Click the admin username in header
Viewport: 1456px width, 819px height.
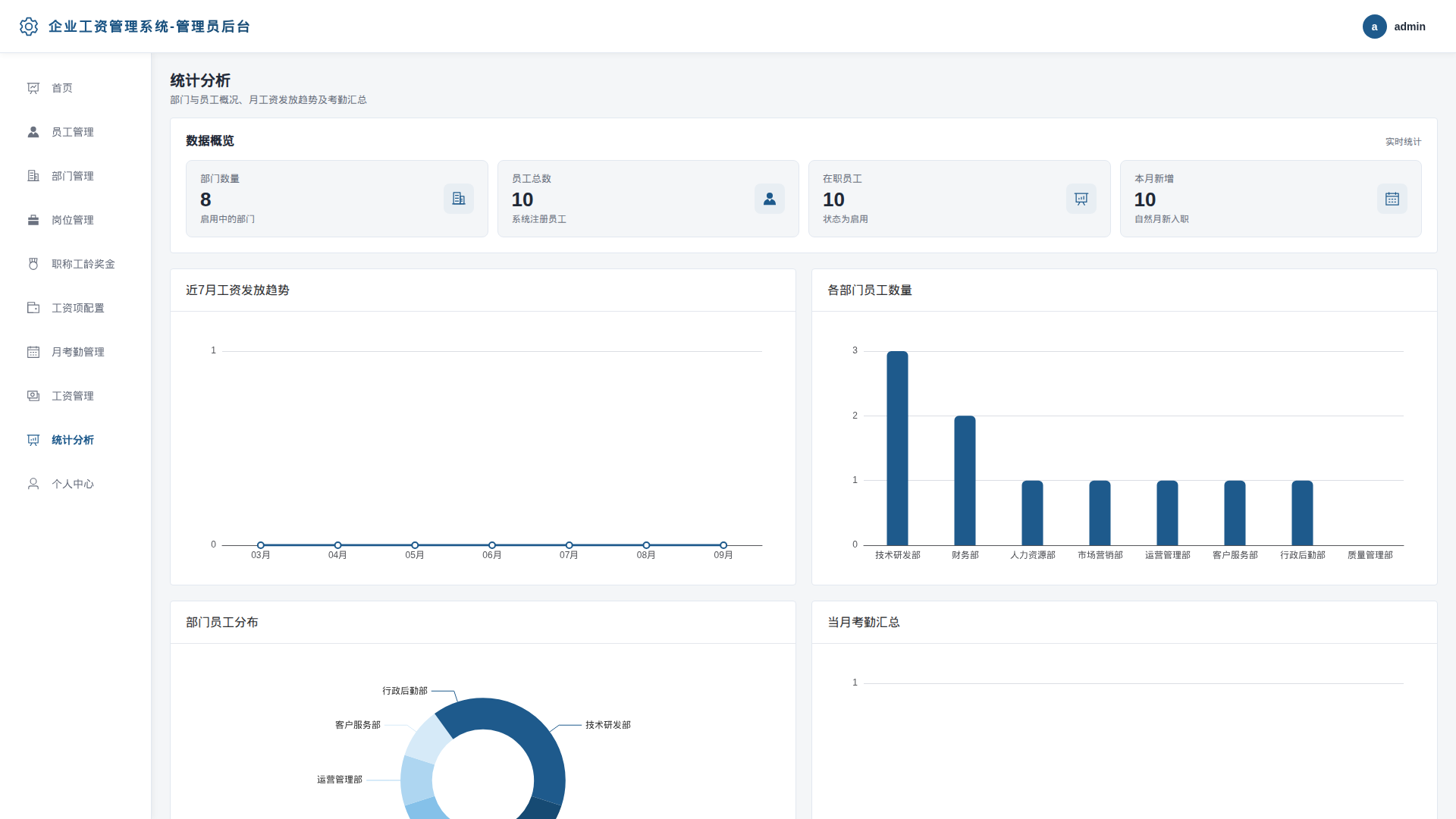[x=1410, y=27]
